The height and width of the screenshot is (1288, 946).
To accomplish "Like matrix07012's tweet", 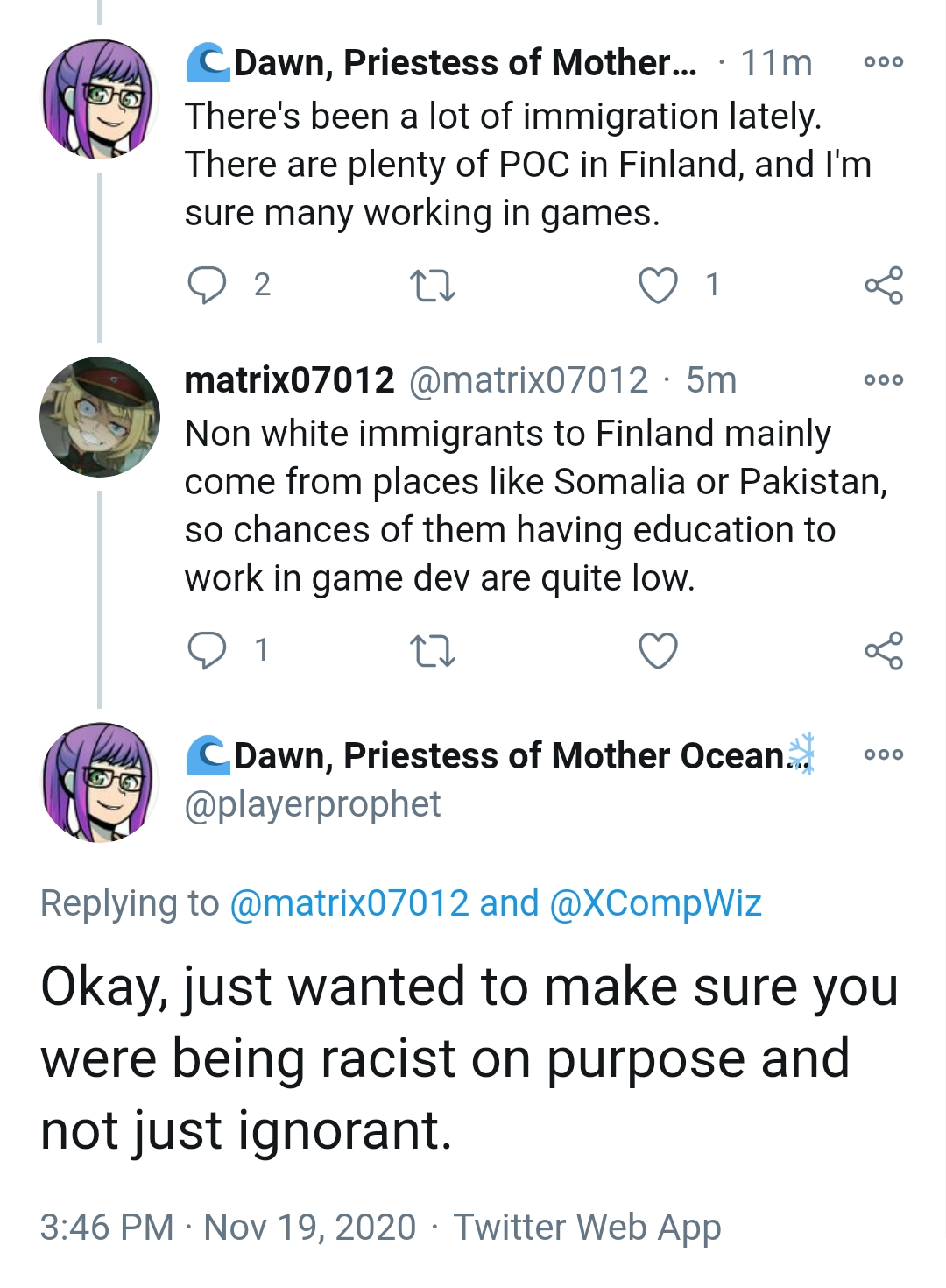I will click(x=658, y=651).
